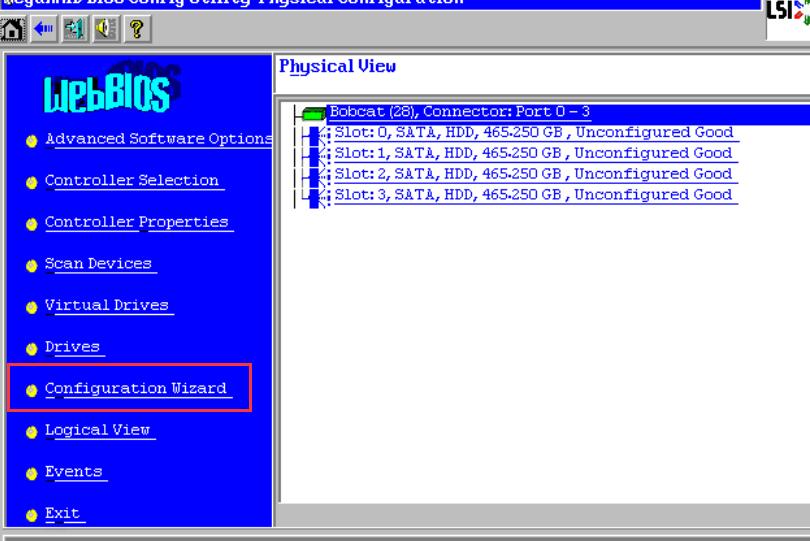Click the question mark Help icon
Image resolution: width=810 pixels, height=541 pixels.
136,29
